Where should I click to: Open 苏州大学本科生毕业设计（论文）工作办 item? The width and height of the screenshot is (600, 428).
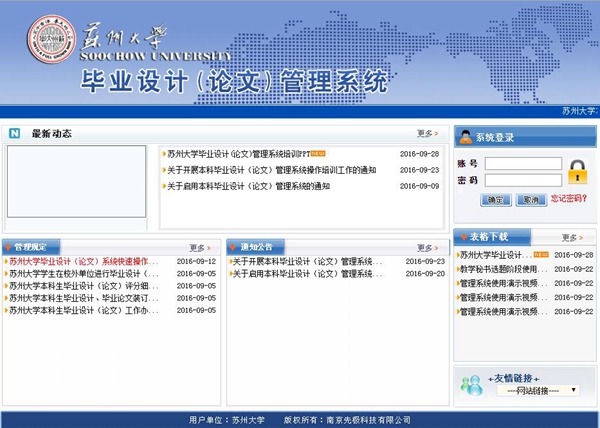(x=83, y=310)
